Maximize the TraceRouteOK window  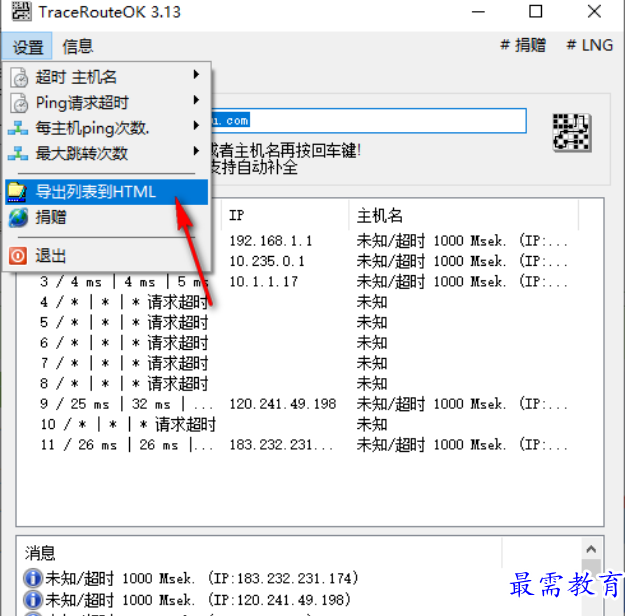click(535, 12)
